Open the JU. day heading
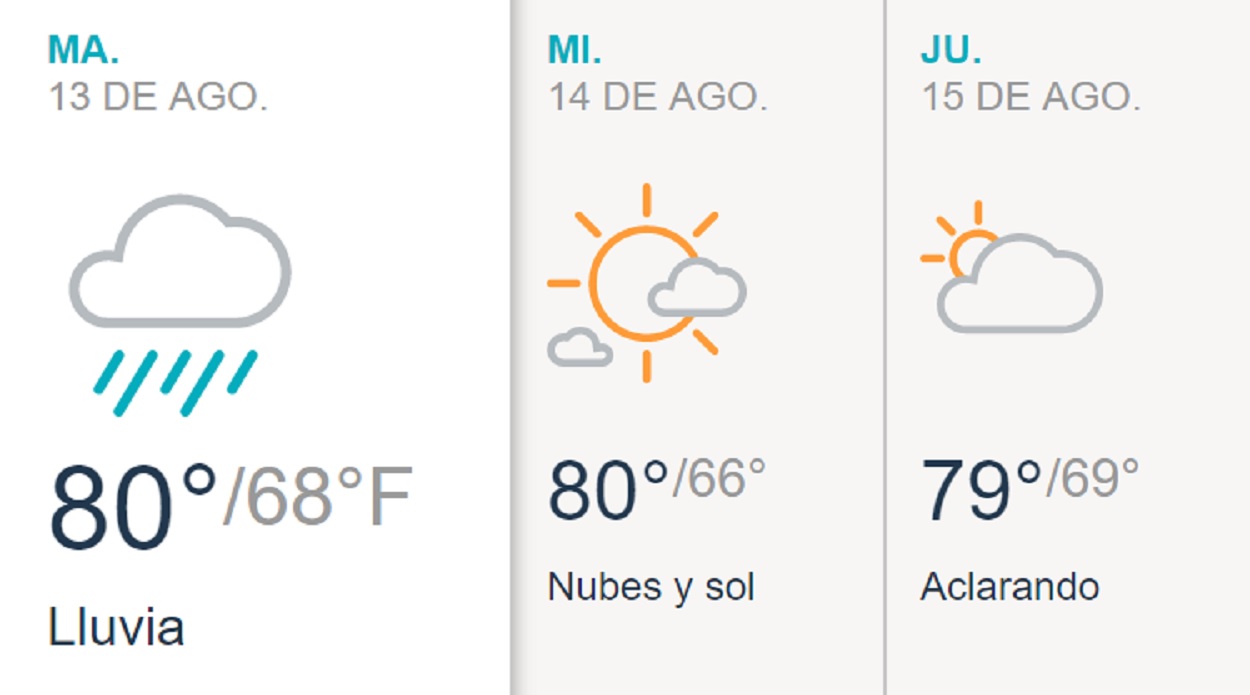The width and height of the screenshot is (1250, 695). 950,49
